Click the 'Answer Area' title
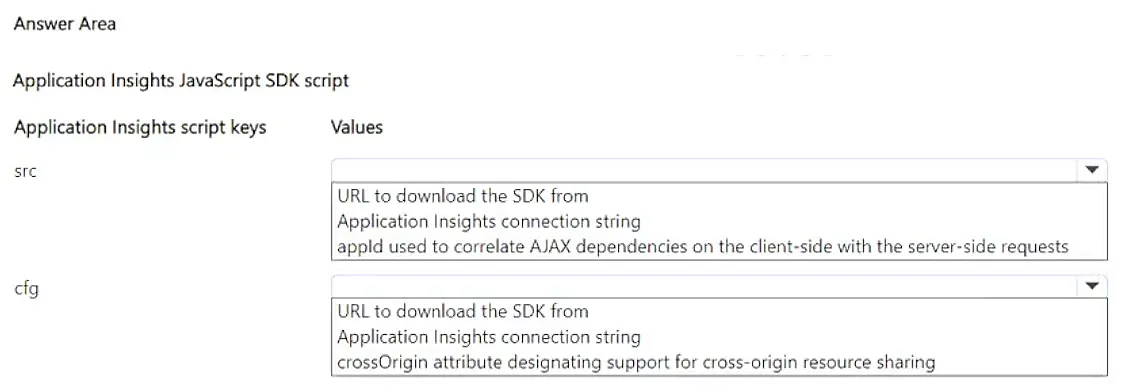 (x=65, y=24)
